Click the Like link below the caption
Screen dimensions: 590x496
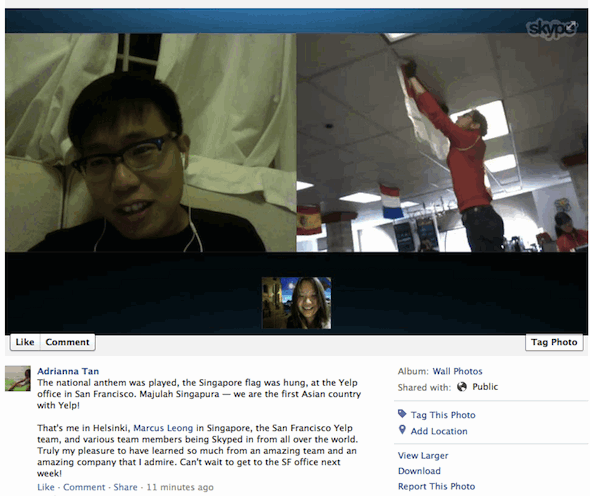pyautogui.click(x=46, y=487)
